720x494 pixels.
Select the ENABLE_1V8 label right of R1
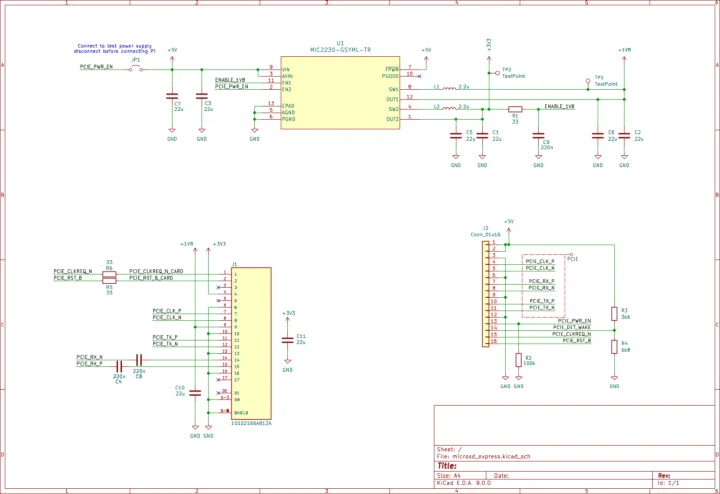(x=559, y=106)
